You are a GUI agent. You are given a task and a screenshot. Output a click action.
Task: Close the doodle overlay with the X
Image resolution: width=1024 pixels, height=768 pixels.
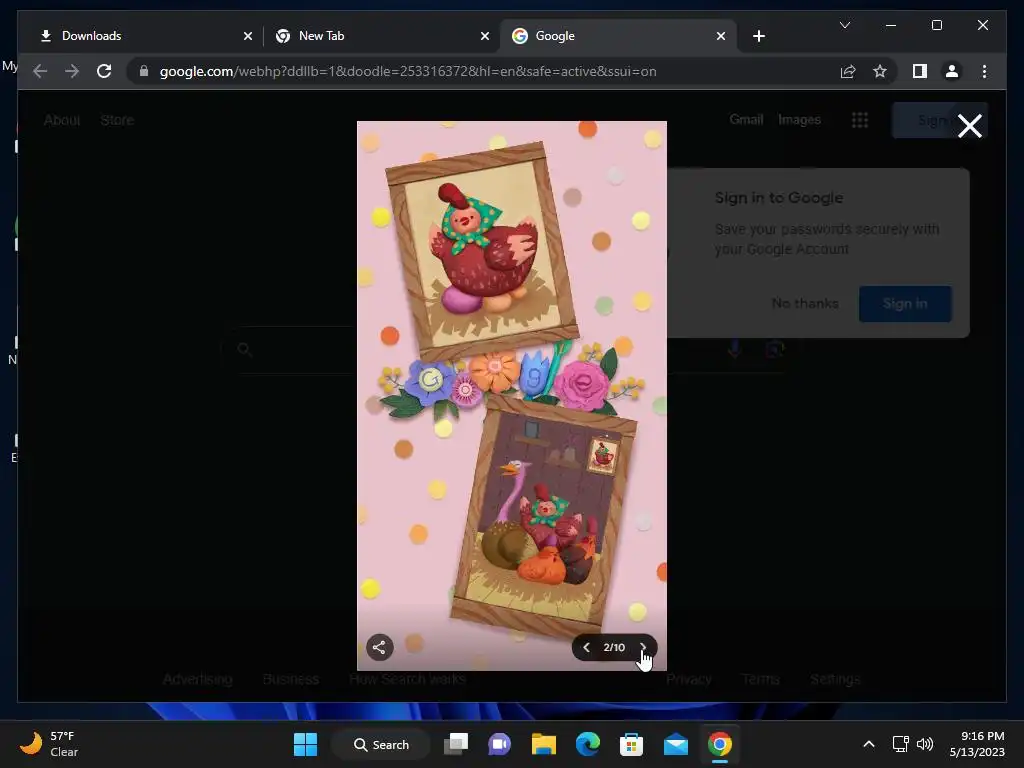click(970, 125)
